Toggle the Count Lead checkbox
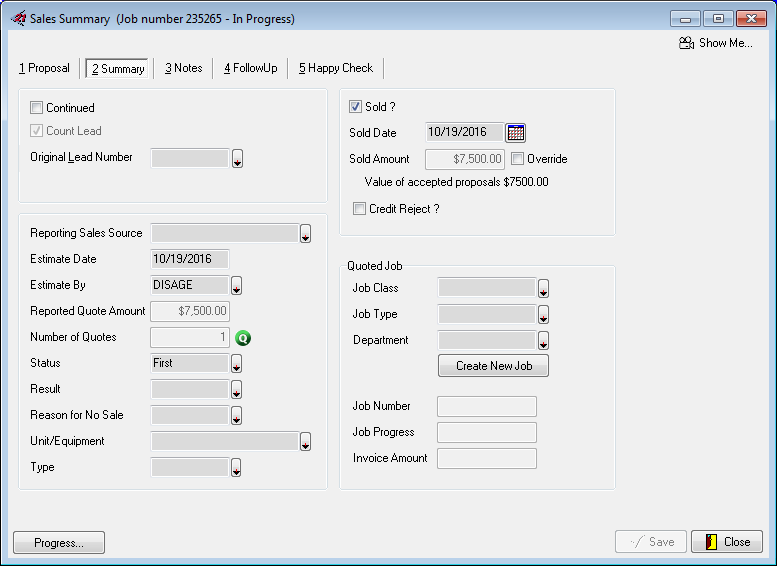 pos(36,131)
